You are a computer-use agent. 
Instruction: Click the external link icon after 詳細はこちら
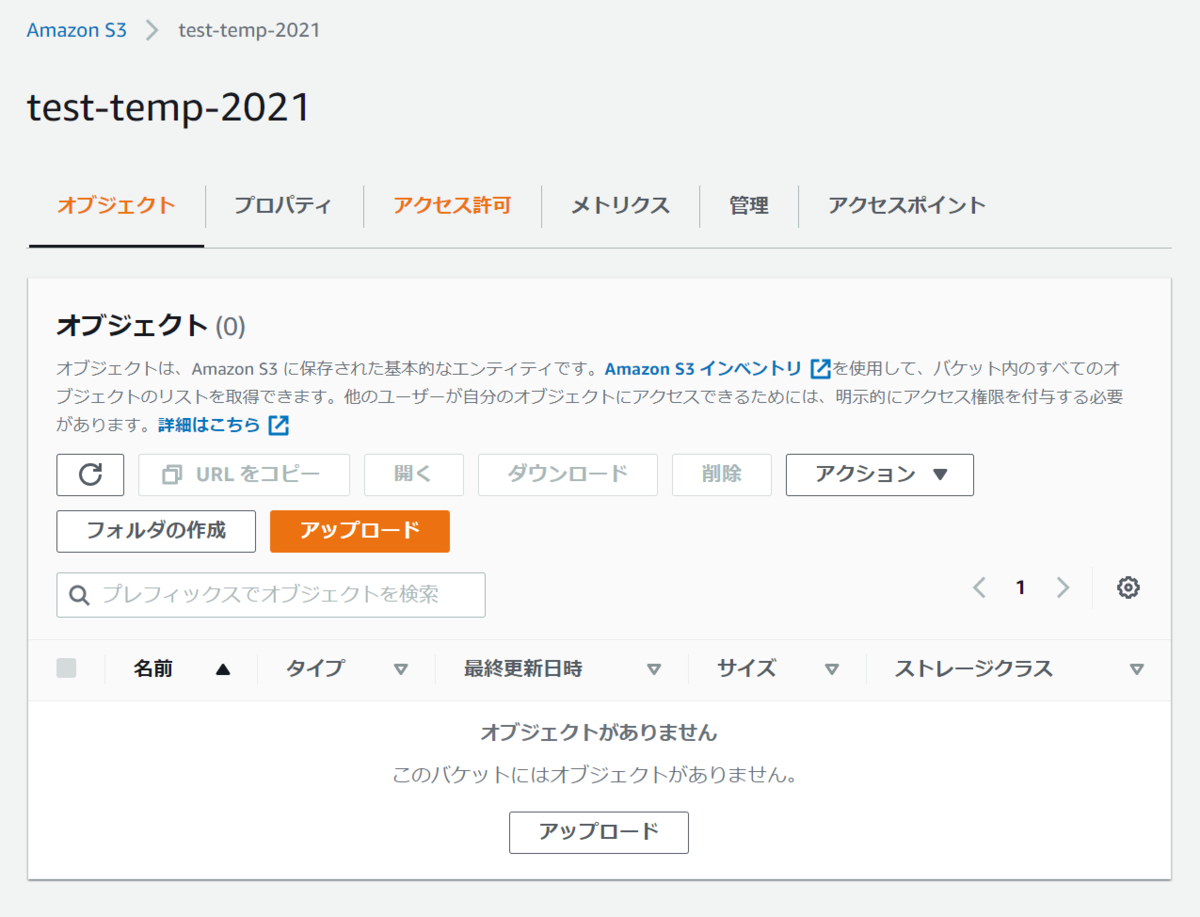click(279, 425)
